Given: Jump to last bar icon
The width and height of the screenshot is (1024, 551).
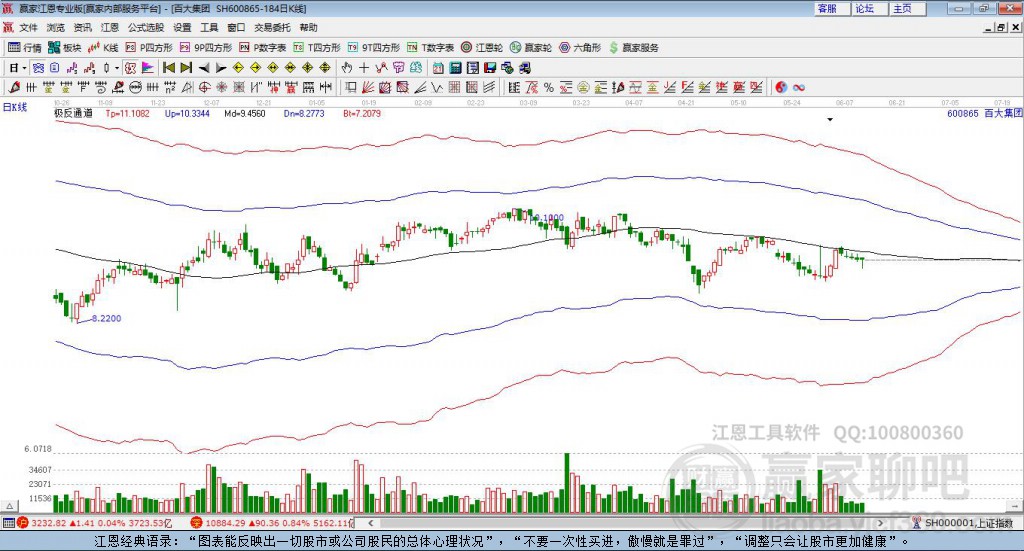Looking at the screenshot, I should pyautogui.click(x=185, y=68).
